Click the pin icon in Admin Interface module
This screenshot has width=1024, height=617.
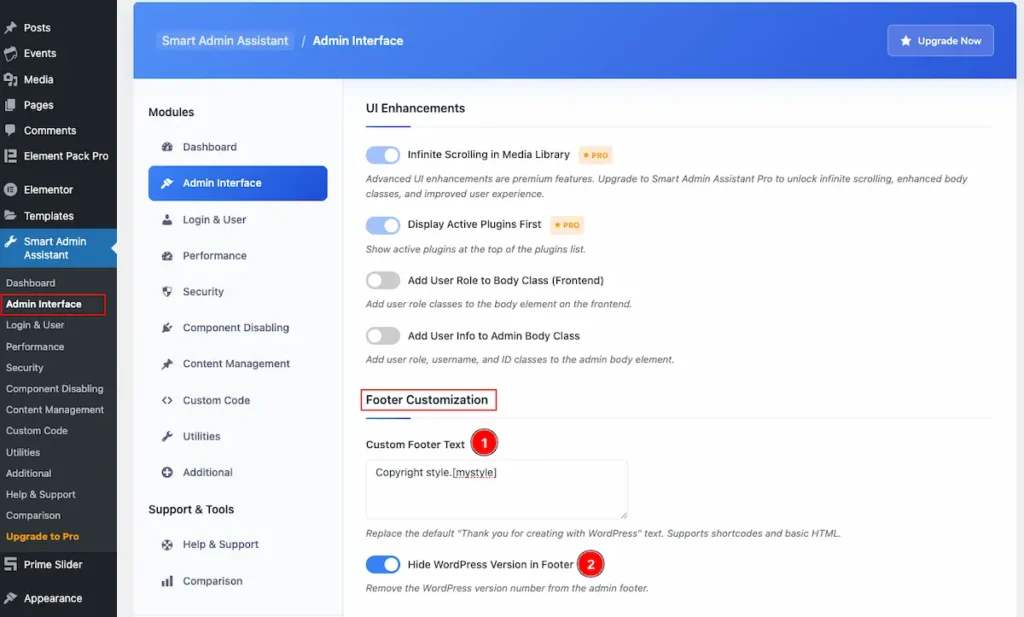pyautogui.click(x=167, y=183)
